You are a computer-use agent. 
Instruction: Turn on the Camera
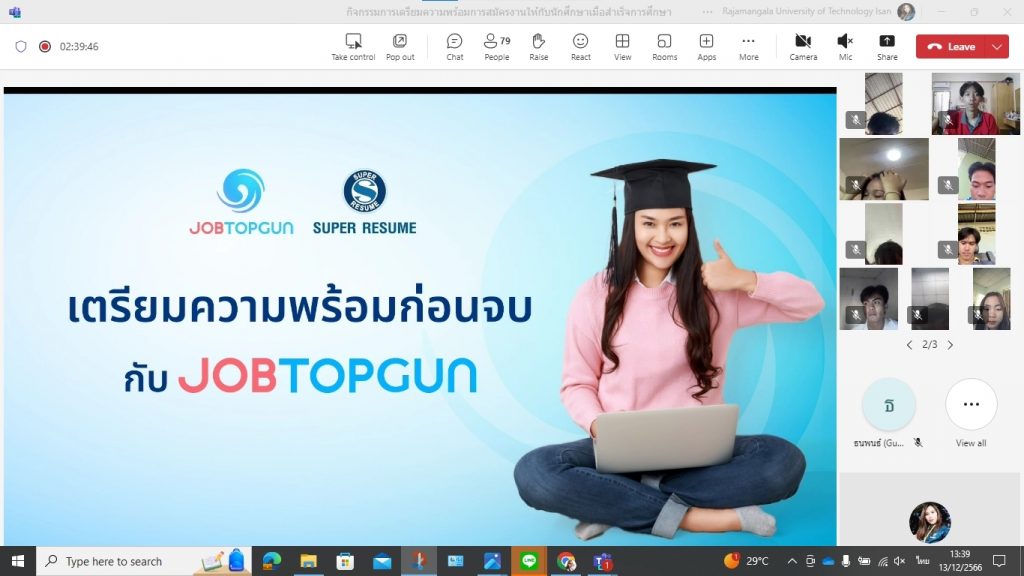pos(803,46)
